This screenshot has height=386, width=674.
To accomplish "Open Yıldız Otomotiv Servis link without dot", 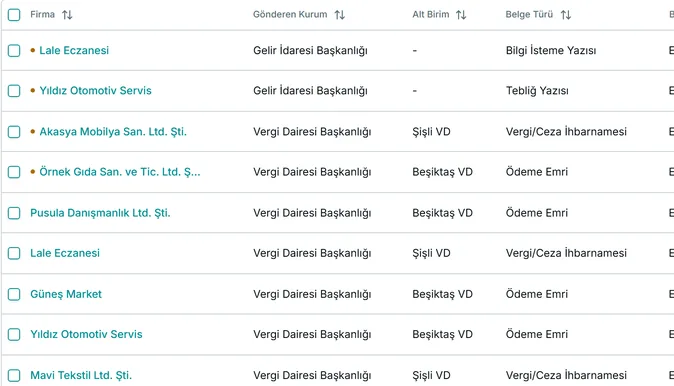I will (86, 334).
